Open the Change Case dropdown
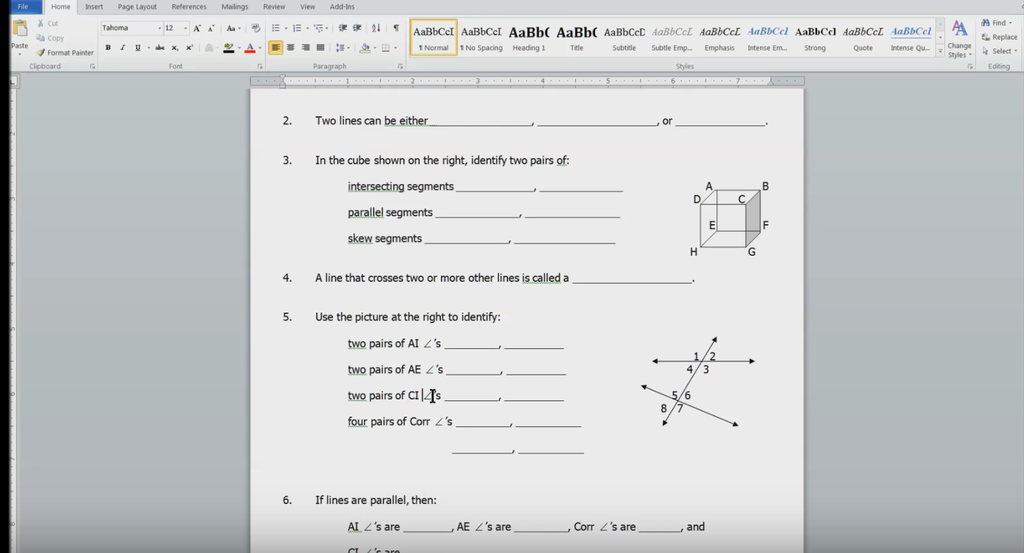Viewport: 1024px width, 553px height. 233,28
